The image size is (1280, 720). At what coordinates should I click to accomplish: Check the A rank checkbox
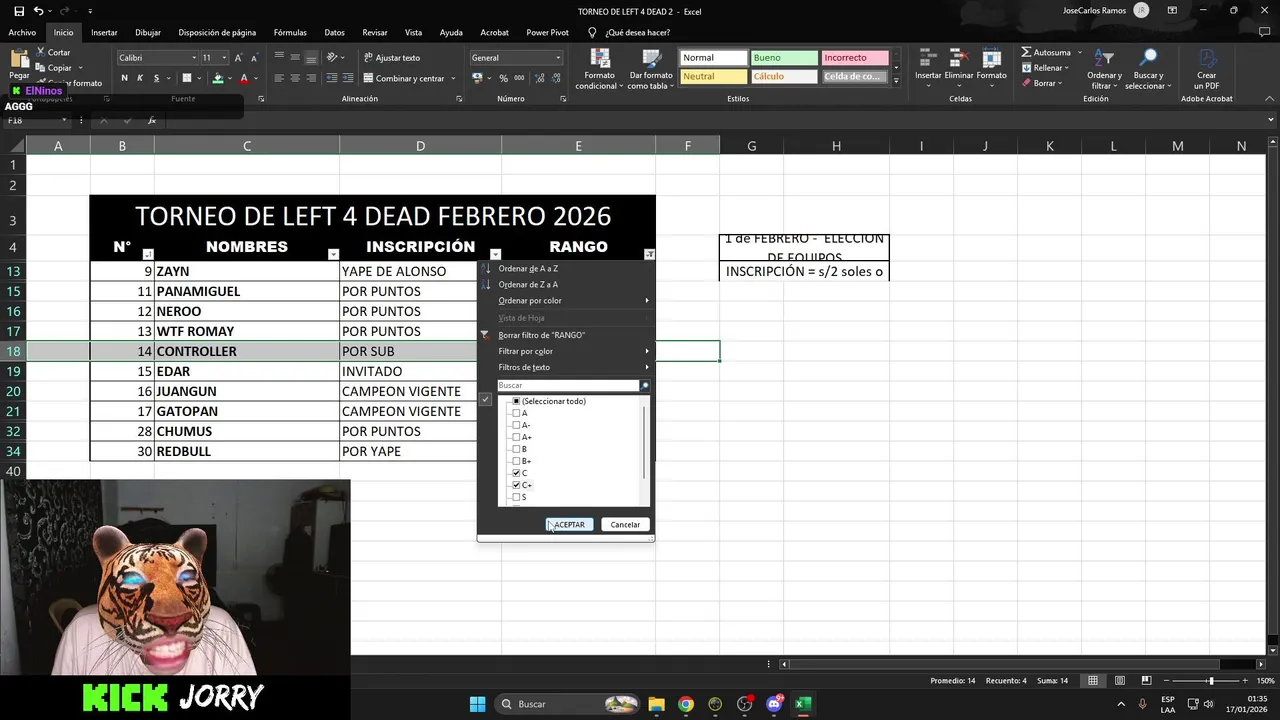[x=517, y=413]
